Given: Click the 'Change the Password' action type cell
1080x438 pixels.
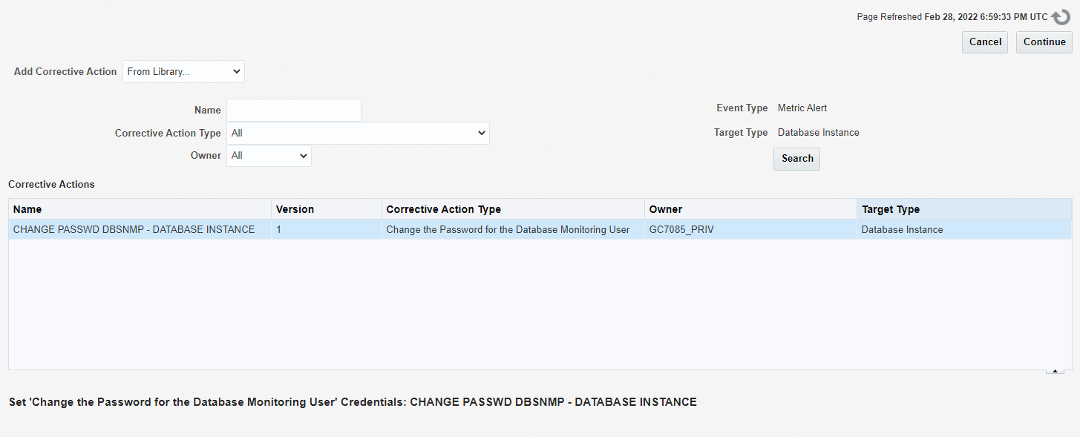Looking at the screenshot, I should [507, 230].
